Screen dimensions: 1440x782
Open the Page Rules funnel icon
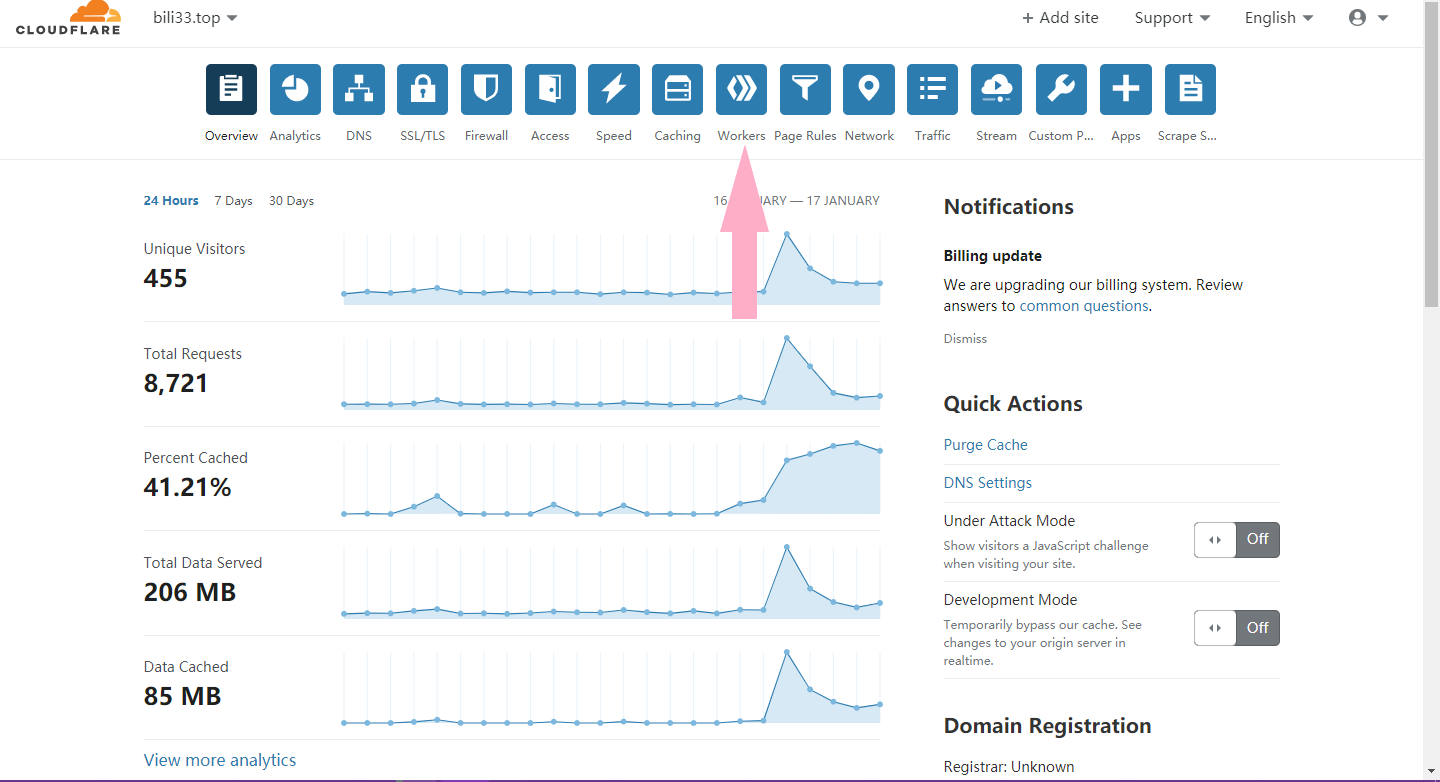805,90
